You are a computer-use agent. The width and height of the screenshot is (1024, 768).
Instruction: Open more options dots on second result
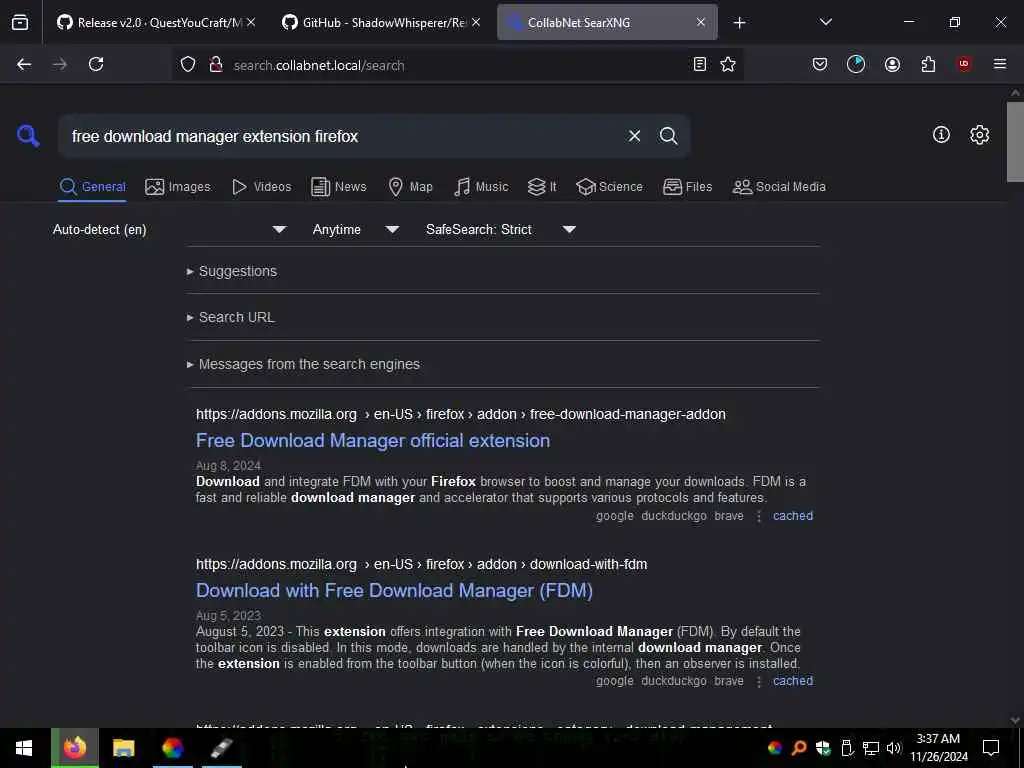pyautogui.click(x=759, y=682)
